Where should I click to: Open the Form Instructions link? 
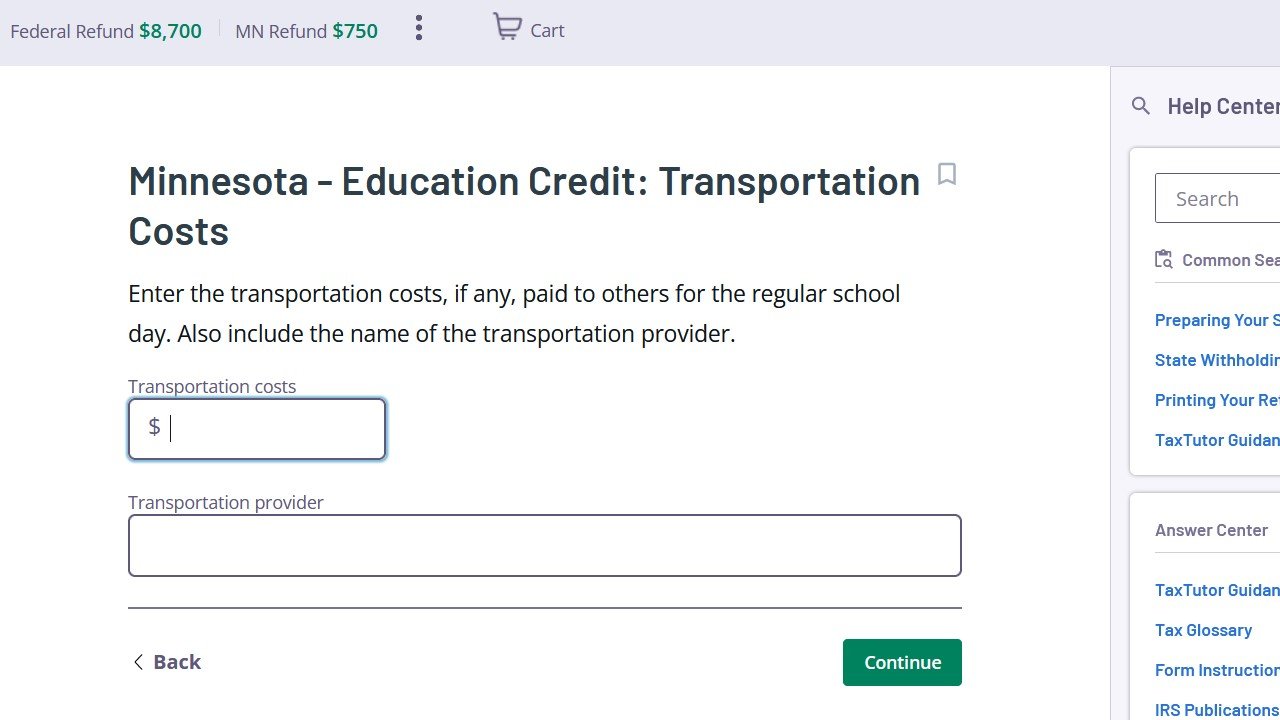point(1217,670)
